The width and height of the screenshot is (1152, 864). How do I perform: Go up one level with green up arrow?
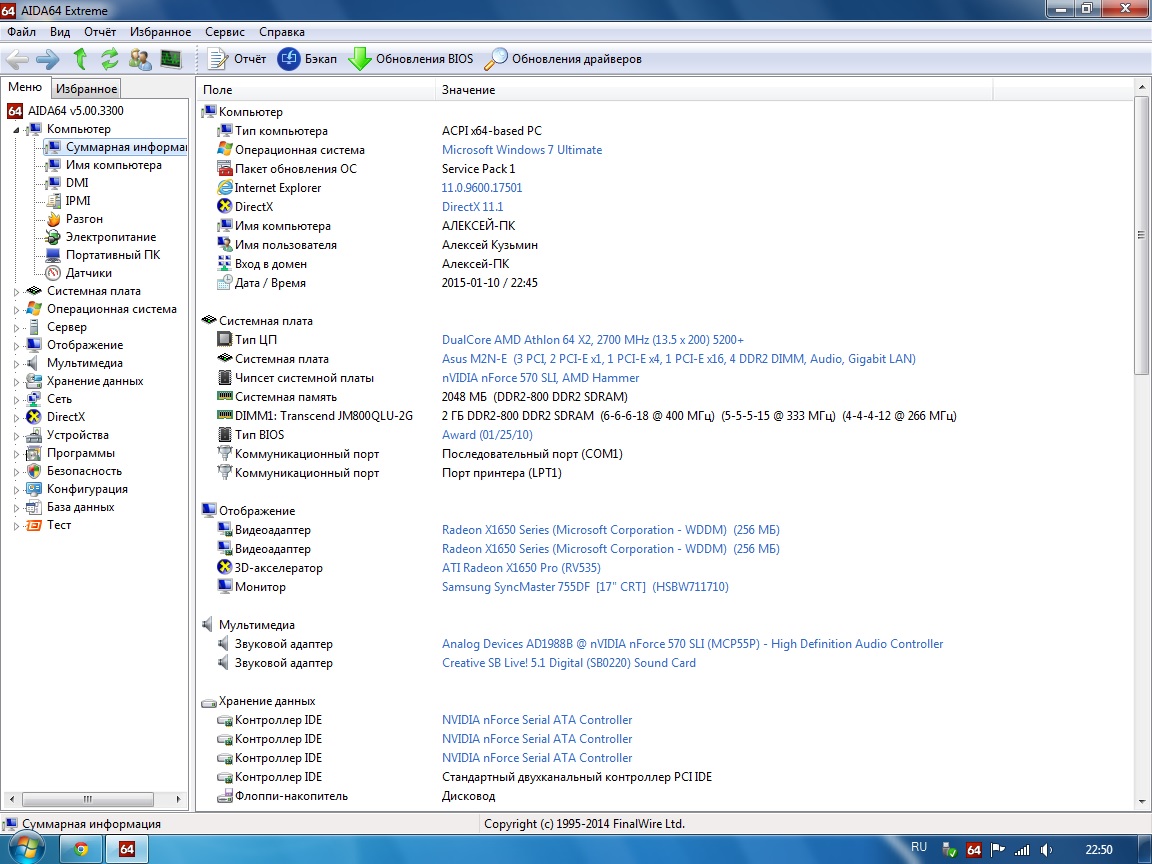[x=79, y=59]
